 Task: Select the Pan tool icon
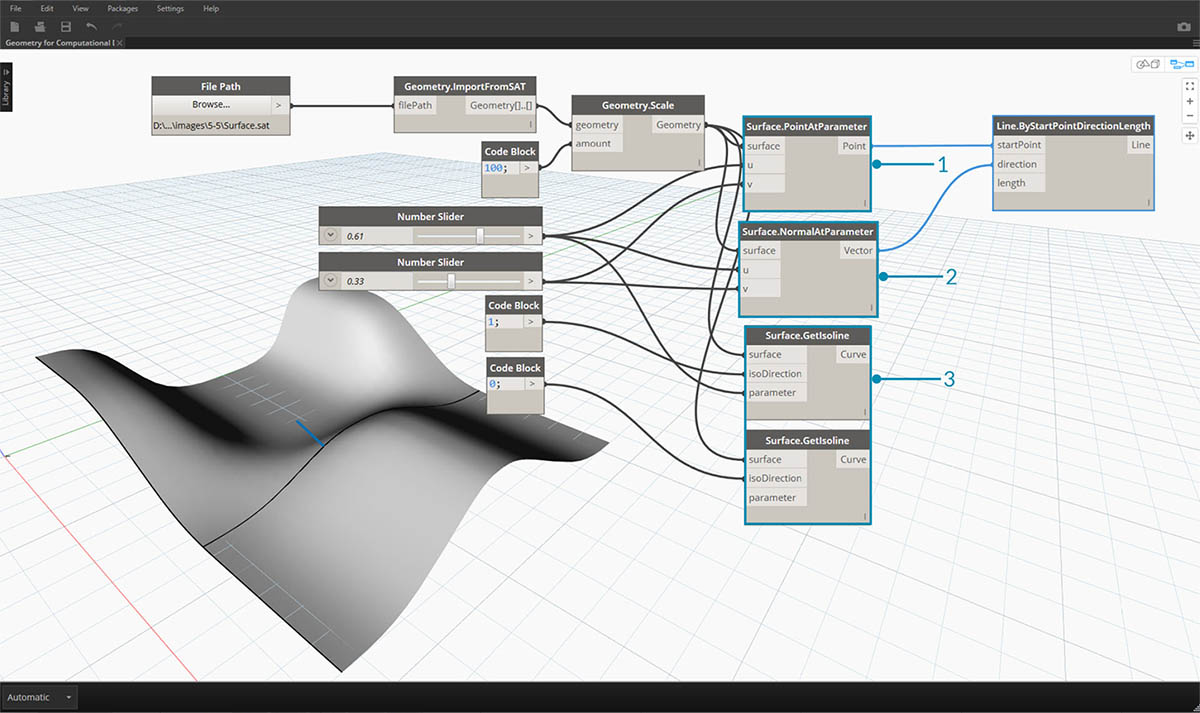(x=1190, y=134)
